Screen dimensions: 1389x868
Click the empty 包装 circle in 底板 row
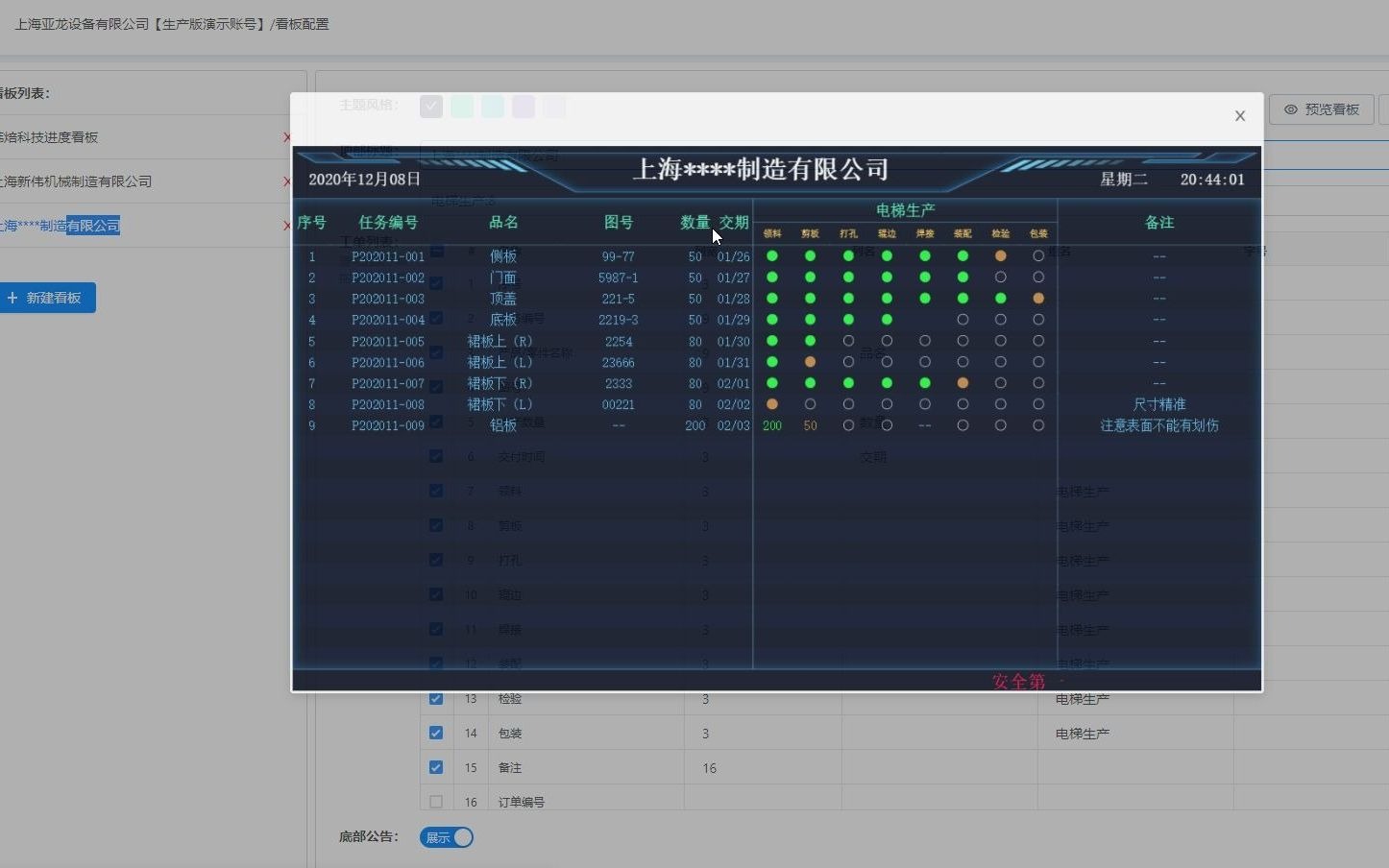(1038, 320)
